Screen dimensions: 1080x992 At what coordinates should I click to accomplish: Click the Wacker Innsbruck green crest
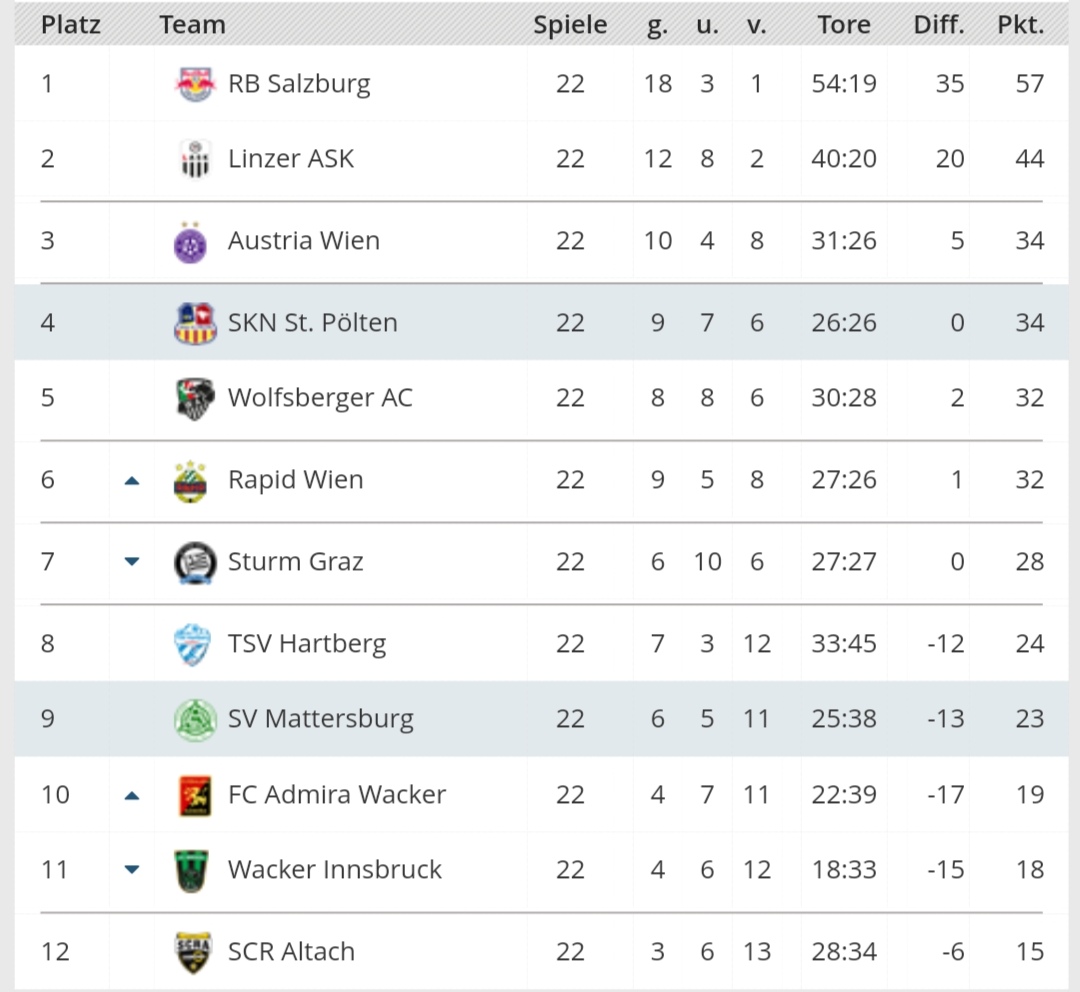(x=192, y=870)
